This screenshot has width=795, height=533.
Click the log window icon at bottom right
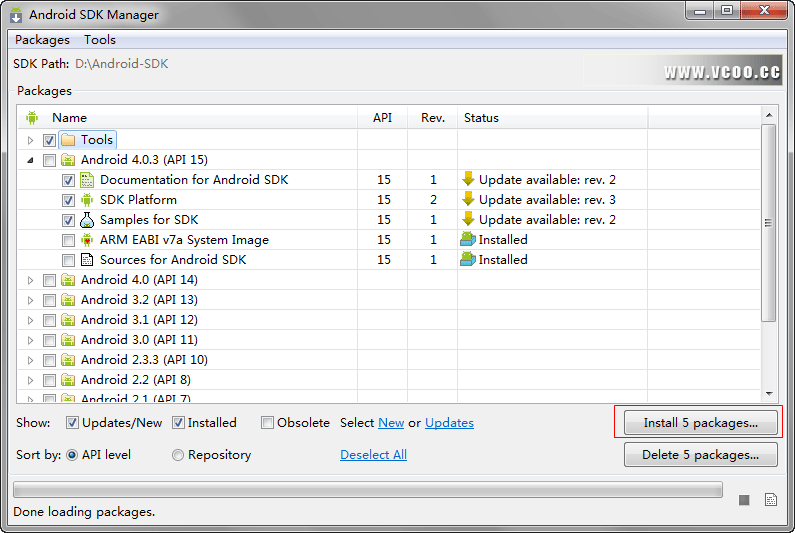(771, 500)
